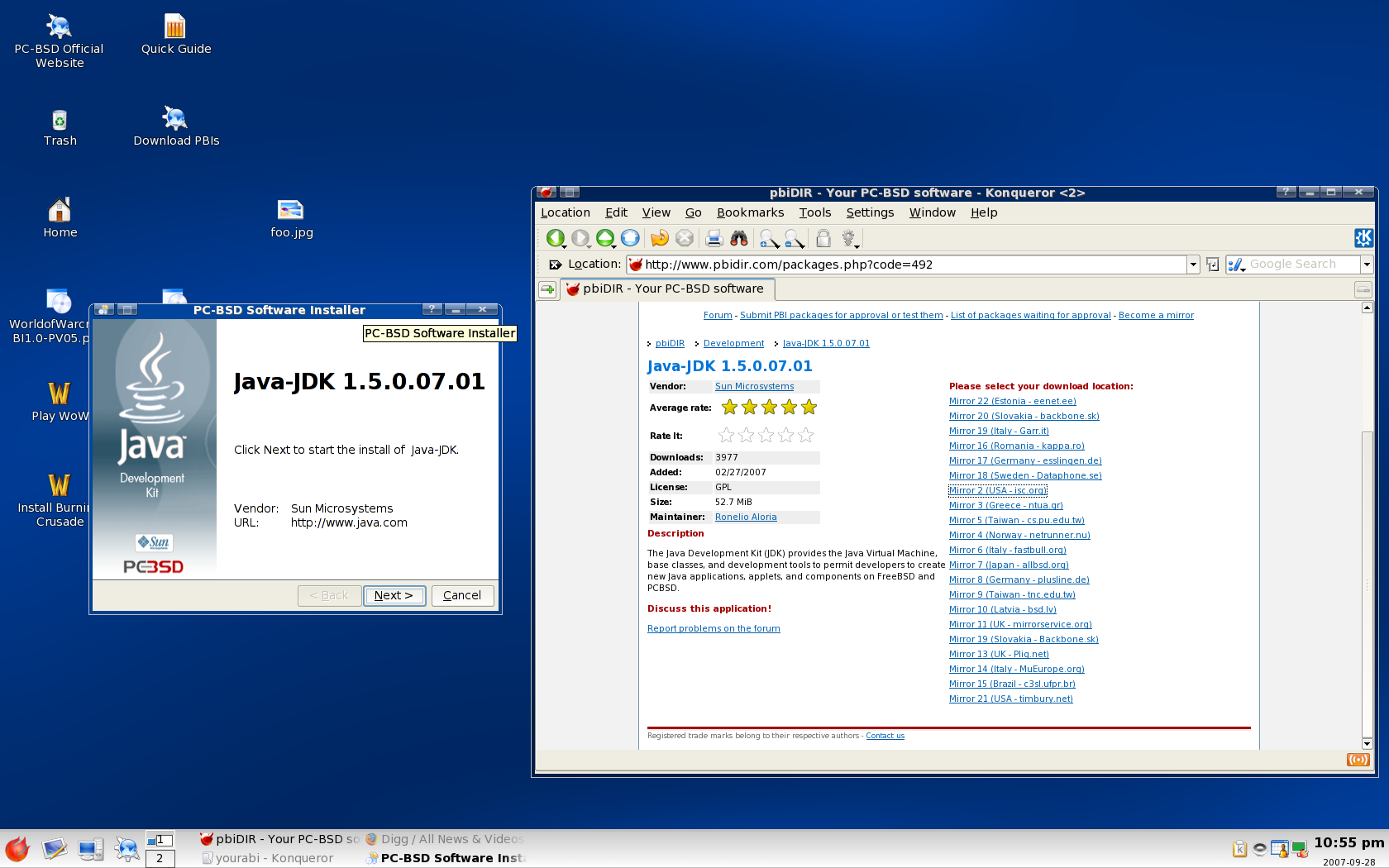Click the orange RSS feed icon in the status bar
The image size is (1389, 868).
pos(1358,760)
